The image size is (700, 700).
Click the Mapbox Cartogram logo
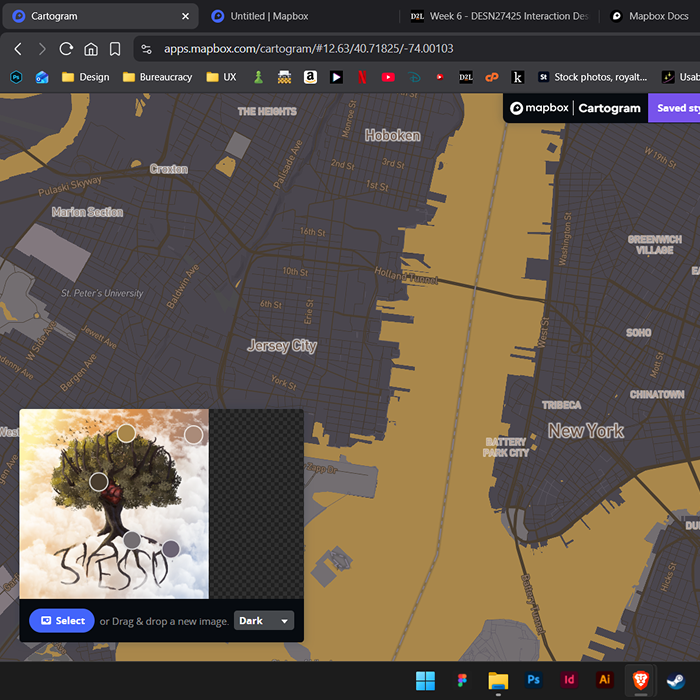click(x=575, y=108)
